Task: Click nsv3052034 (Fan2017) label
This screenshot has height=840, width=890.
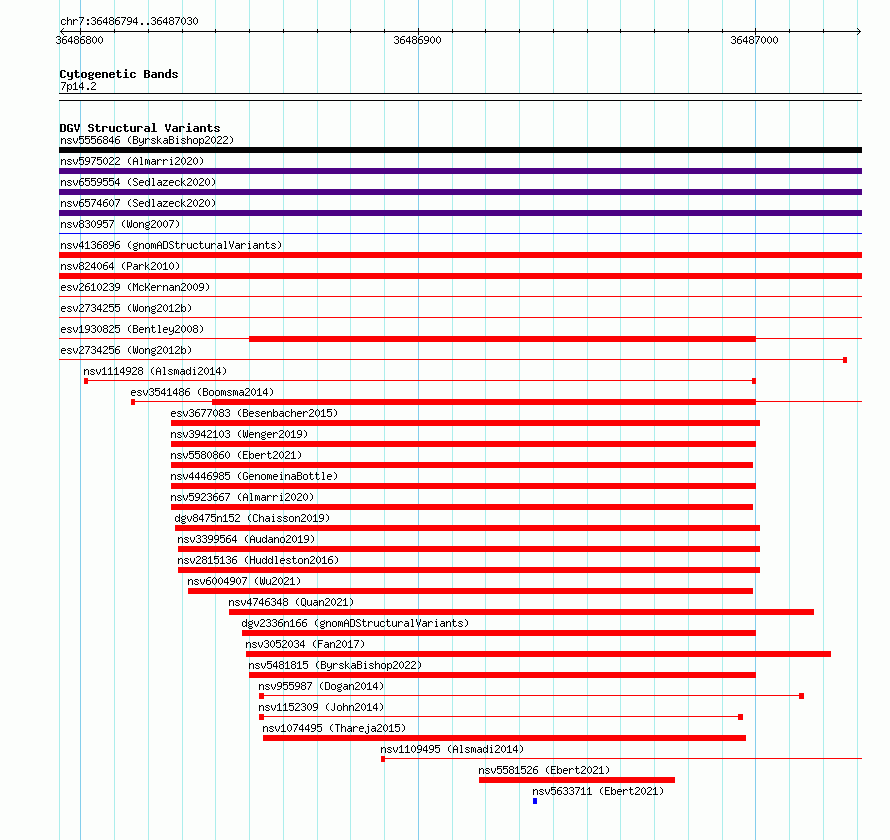Action: click(305, 644)
